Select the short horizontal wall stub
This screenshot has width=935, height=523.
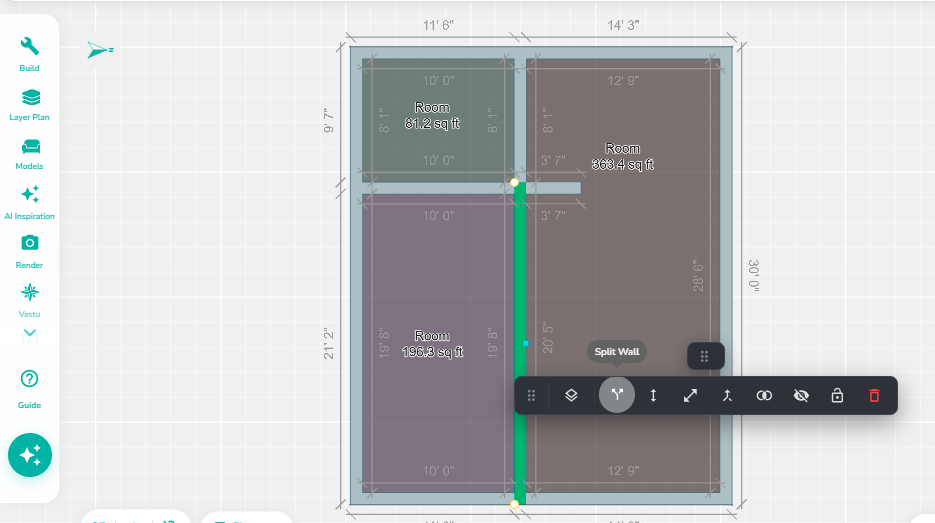(x=553, y=188)
